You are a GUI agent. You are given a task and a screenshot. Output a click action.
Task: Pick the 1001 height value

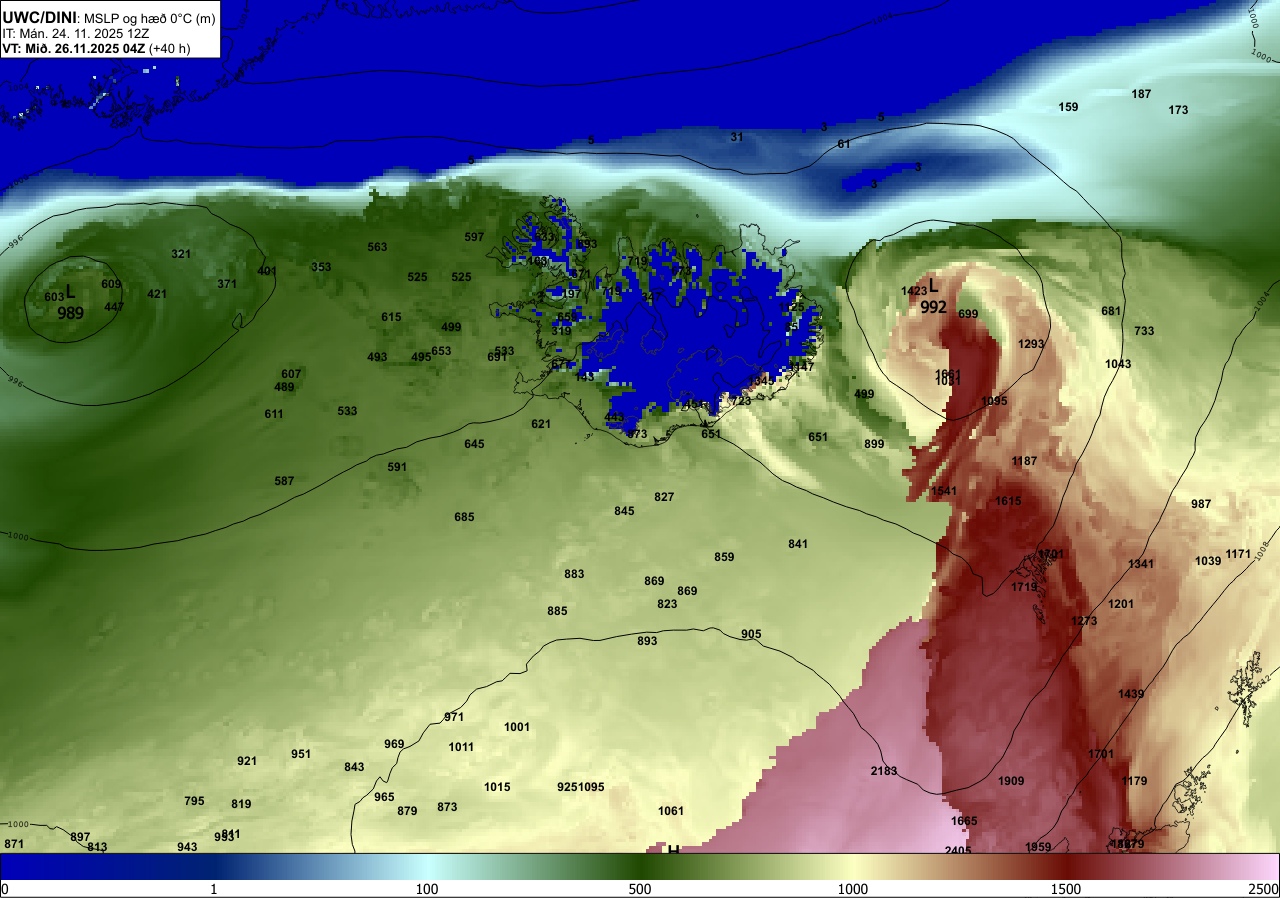517,727
